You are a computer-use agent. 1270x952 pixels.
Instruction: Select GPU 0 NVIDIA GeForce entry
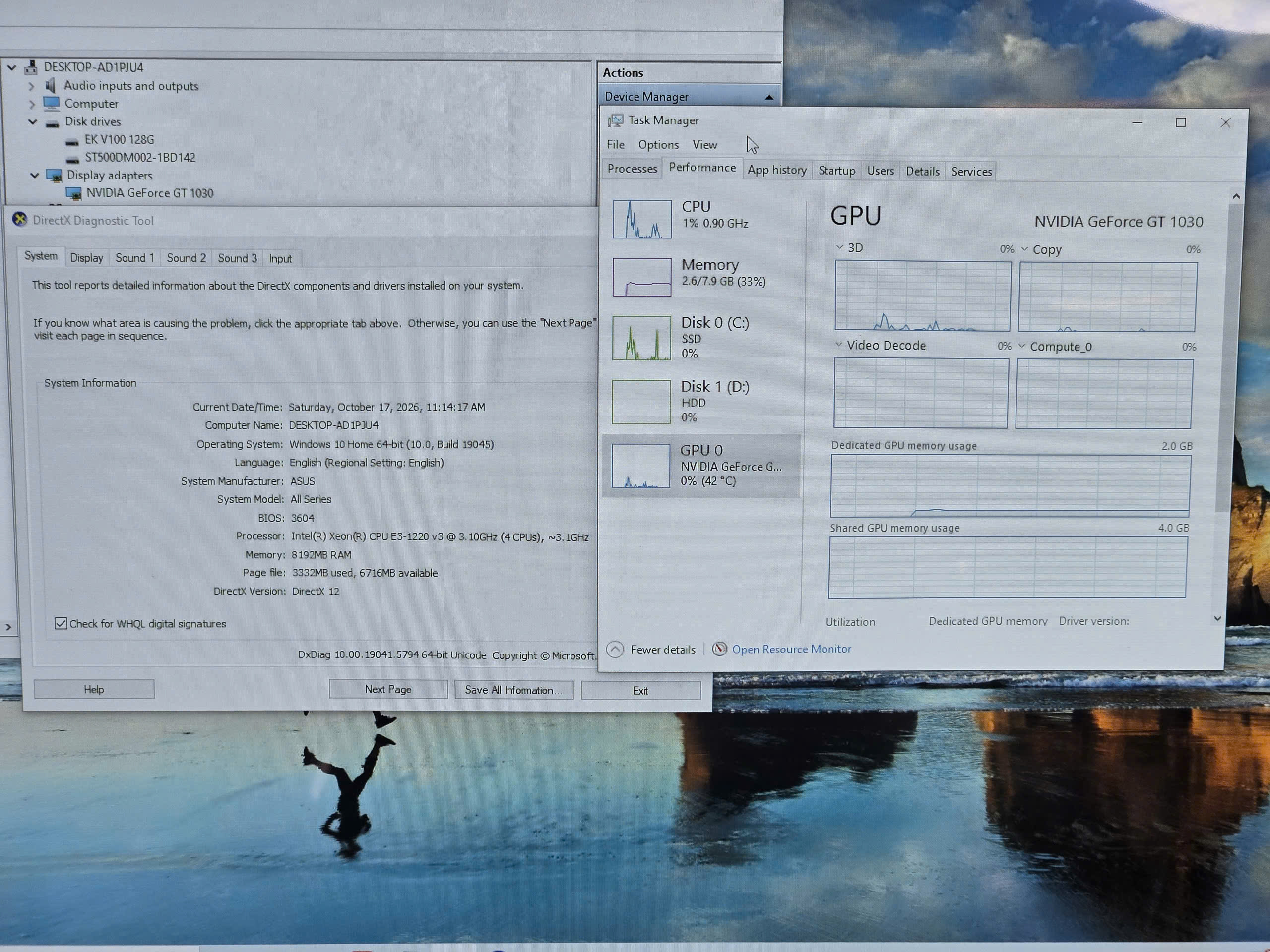pyautogui.click(x=700, y=466)
